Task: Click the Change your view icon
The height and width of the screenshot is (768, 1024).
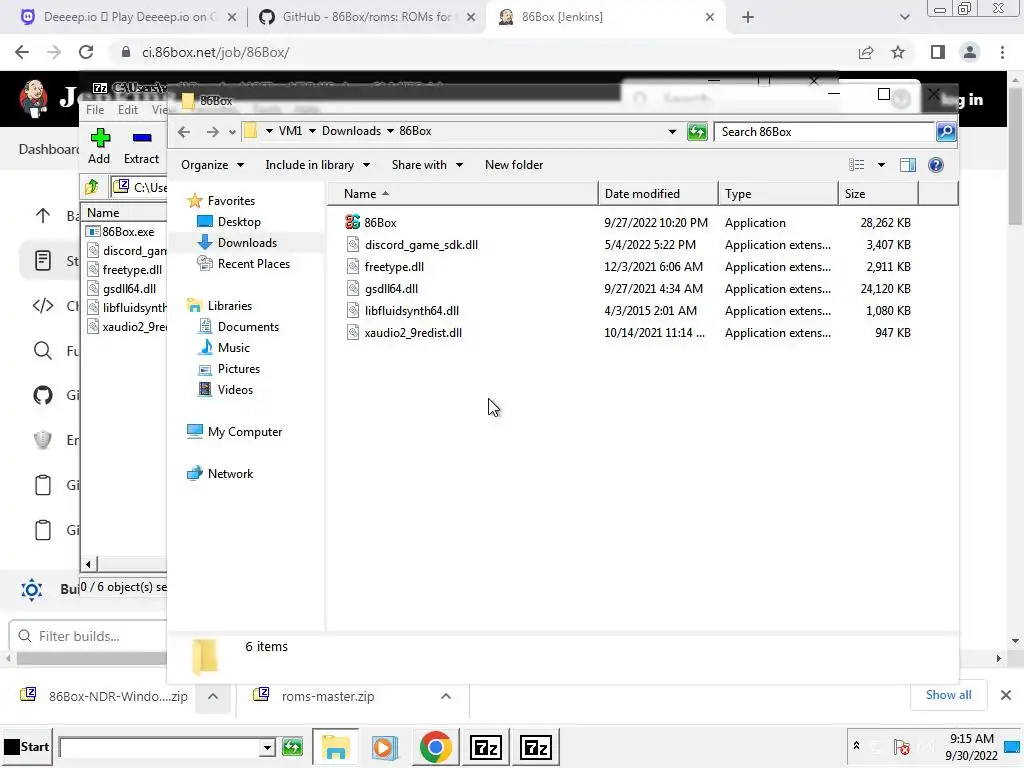Action: click(x=856, y=165)
